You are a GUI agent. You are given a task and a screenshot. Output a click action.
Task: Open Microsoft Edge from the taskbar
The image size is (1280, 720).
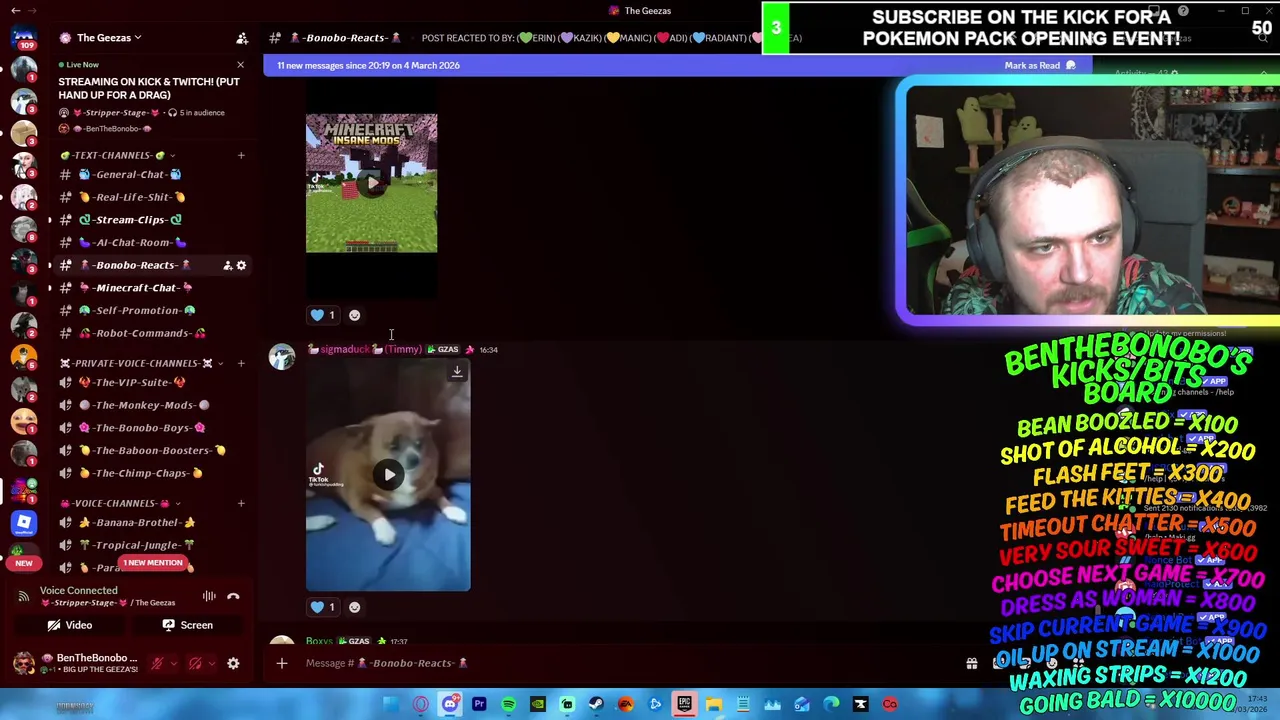tap(831, 704)
